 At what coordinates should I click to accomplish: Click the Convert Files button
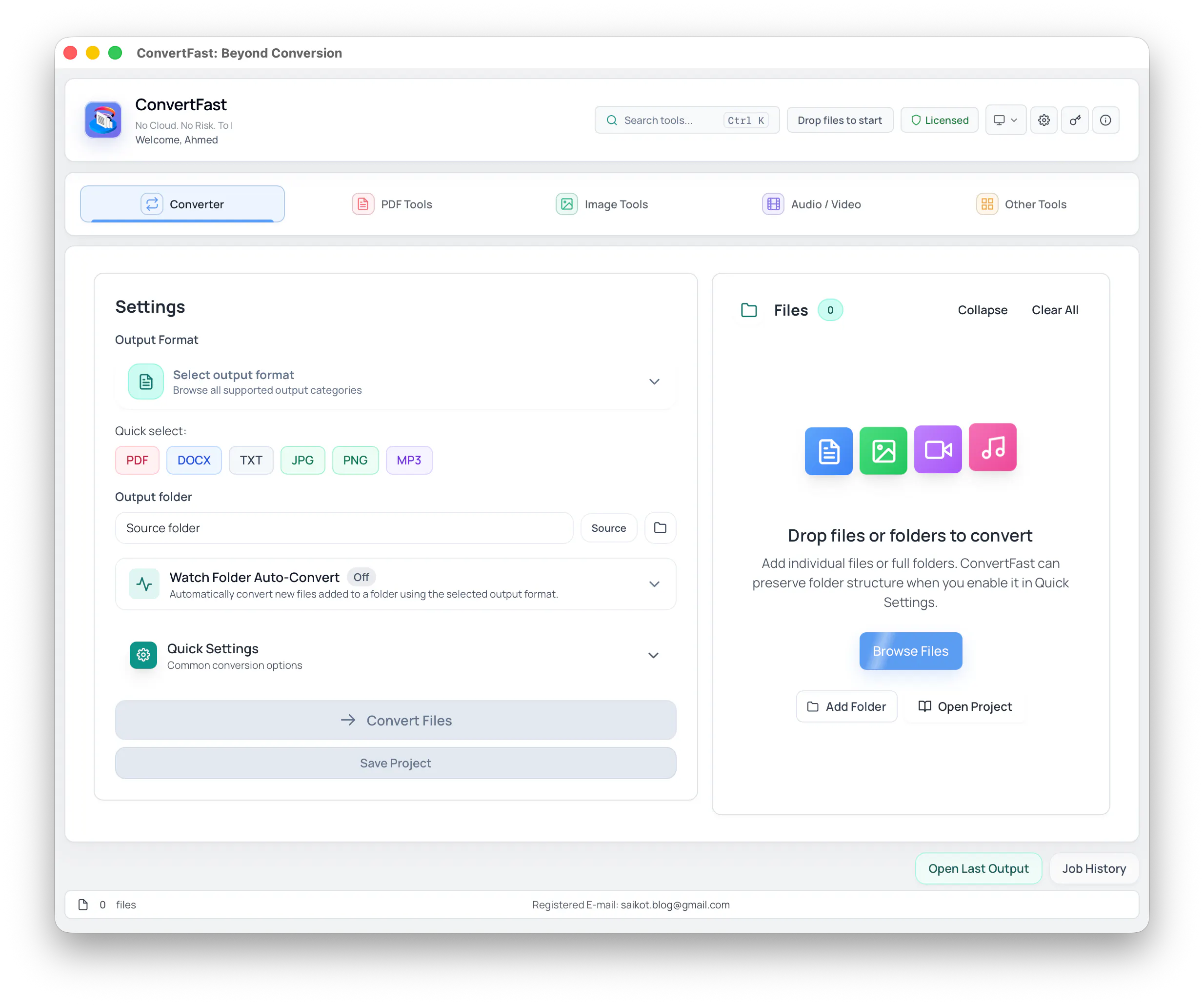point(396,721)
